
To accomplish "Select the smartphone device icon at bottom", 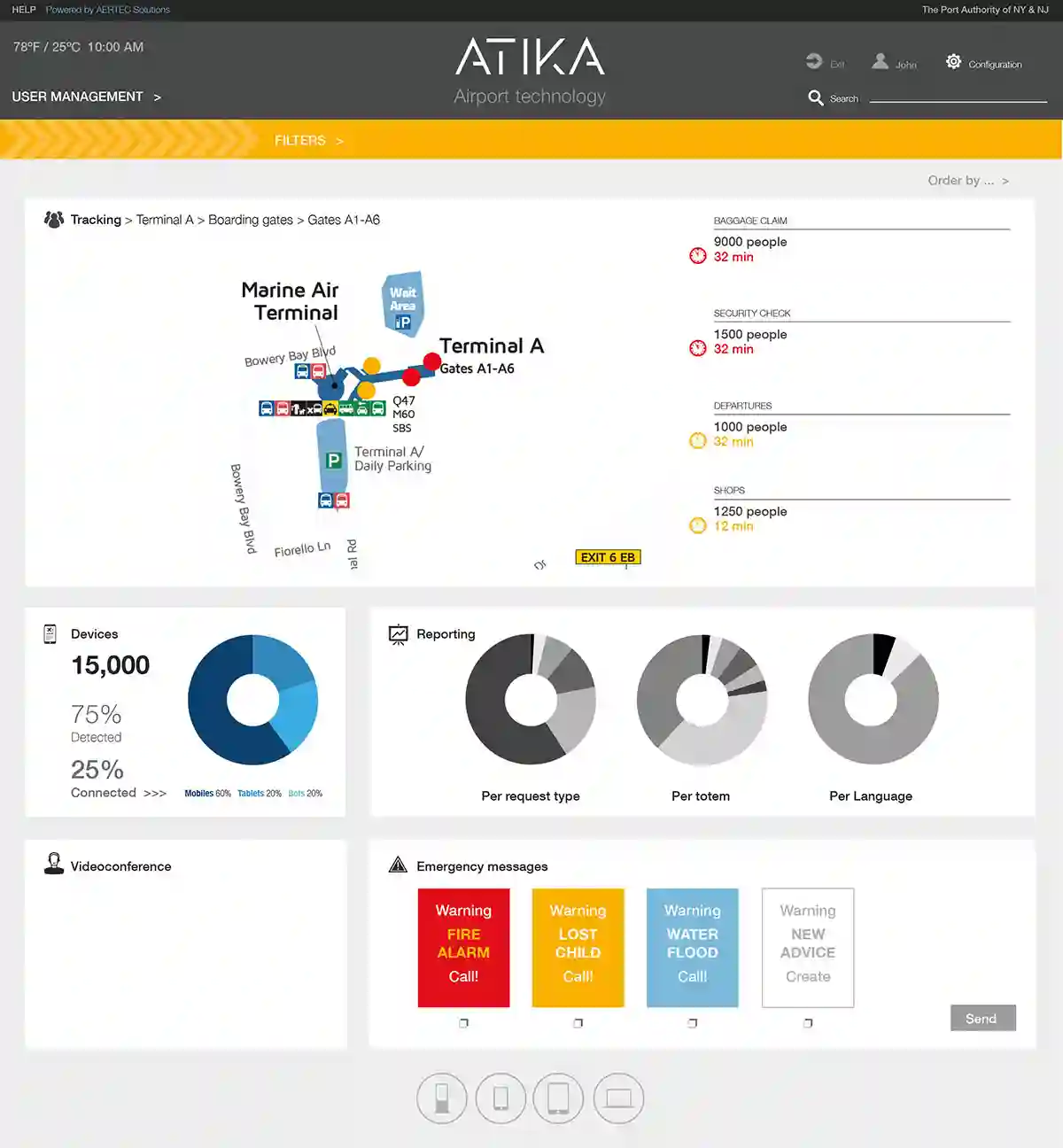I will (500, 1098).
